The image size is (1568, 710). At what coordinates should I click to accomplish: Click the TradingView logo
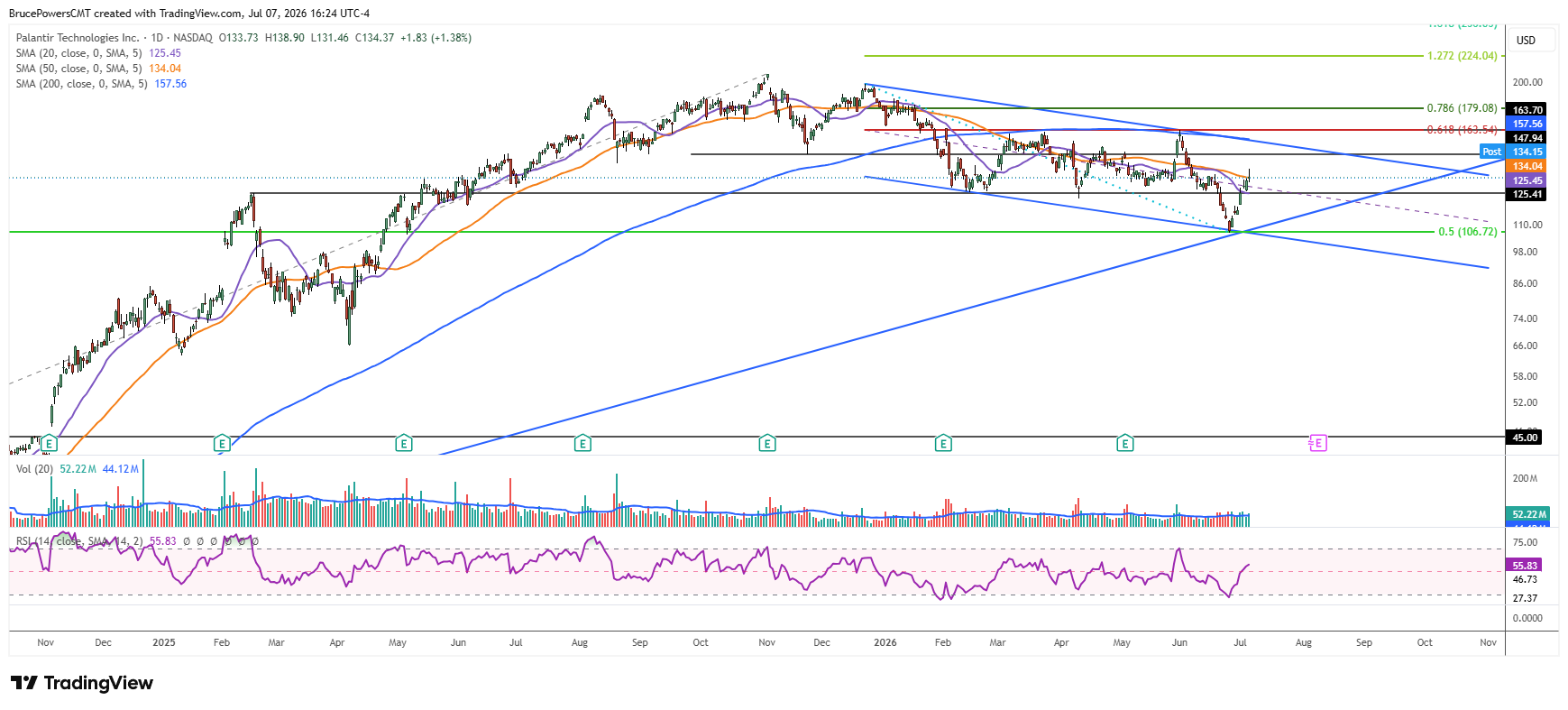click(x=82, y=683)
